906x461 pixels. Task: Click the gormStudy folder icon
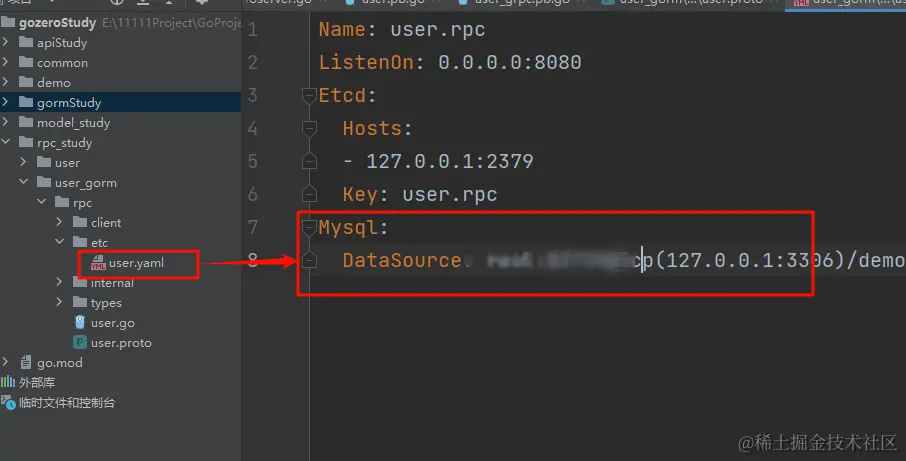click(x=25, y=102)
